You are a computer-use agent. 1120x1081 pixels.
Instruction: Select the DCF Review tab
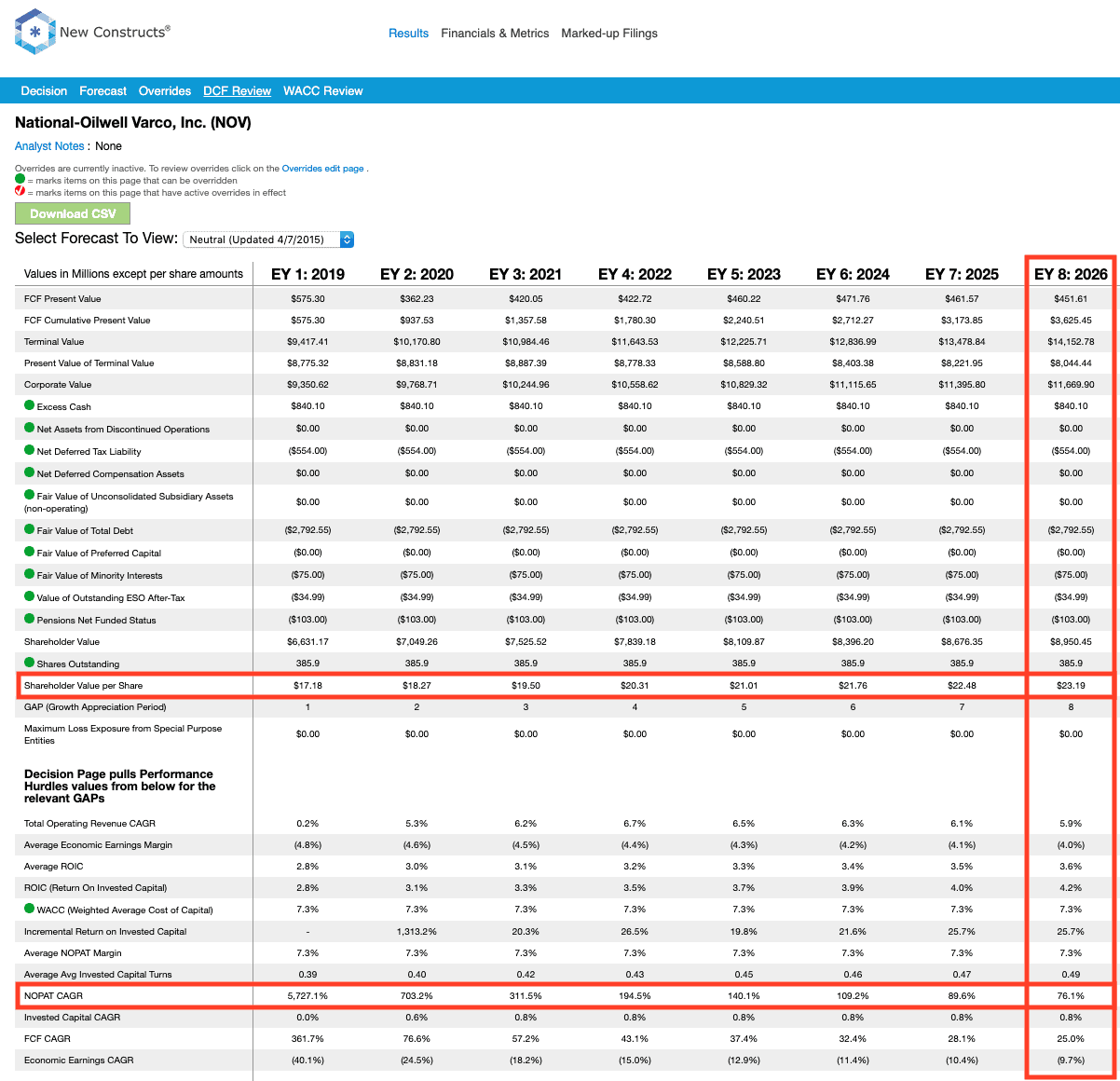(x=238, y=91)
